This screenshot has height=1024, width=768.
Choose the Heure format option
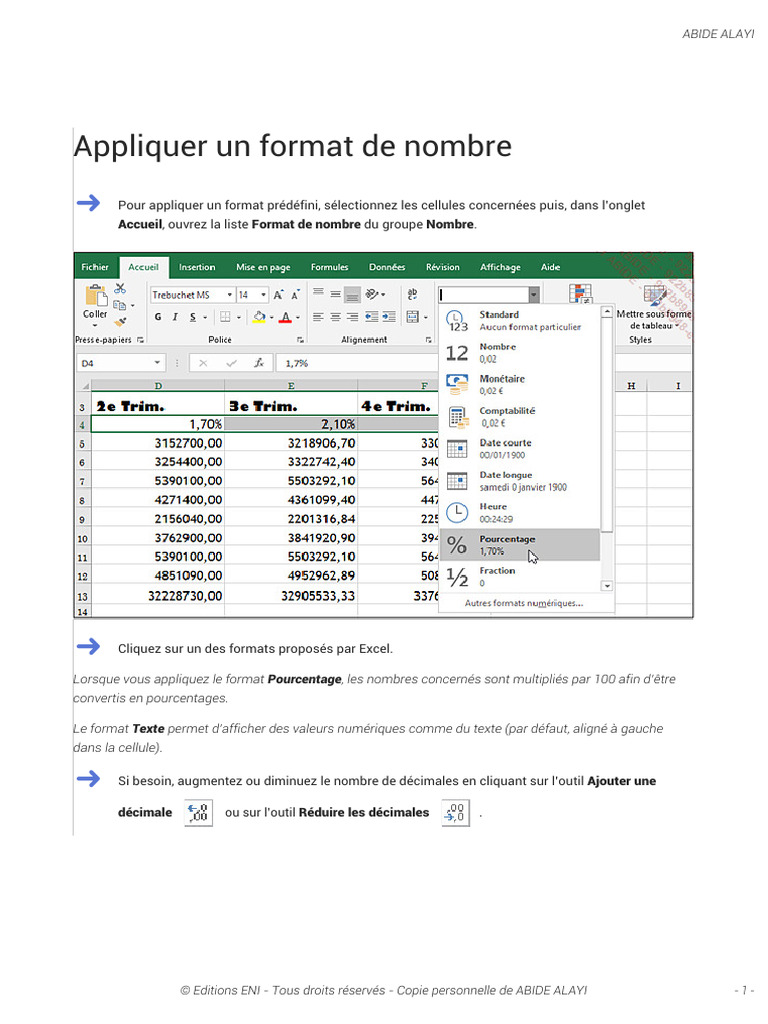[x=520, y=513]
